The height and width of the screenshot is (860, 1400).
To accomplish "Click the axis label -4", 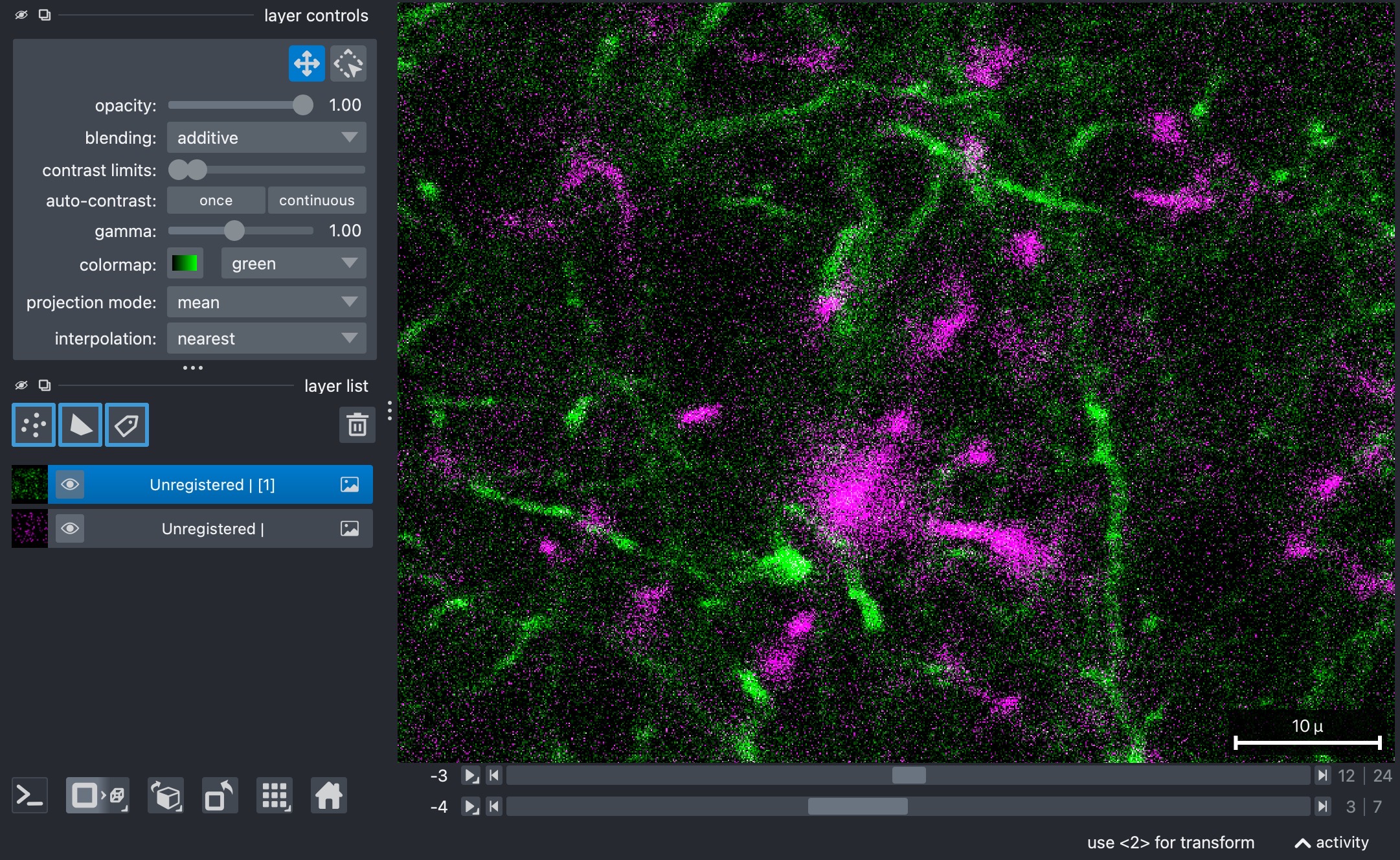I will point(439,807).
